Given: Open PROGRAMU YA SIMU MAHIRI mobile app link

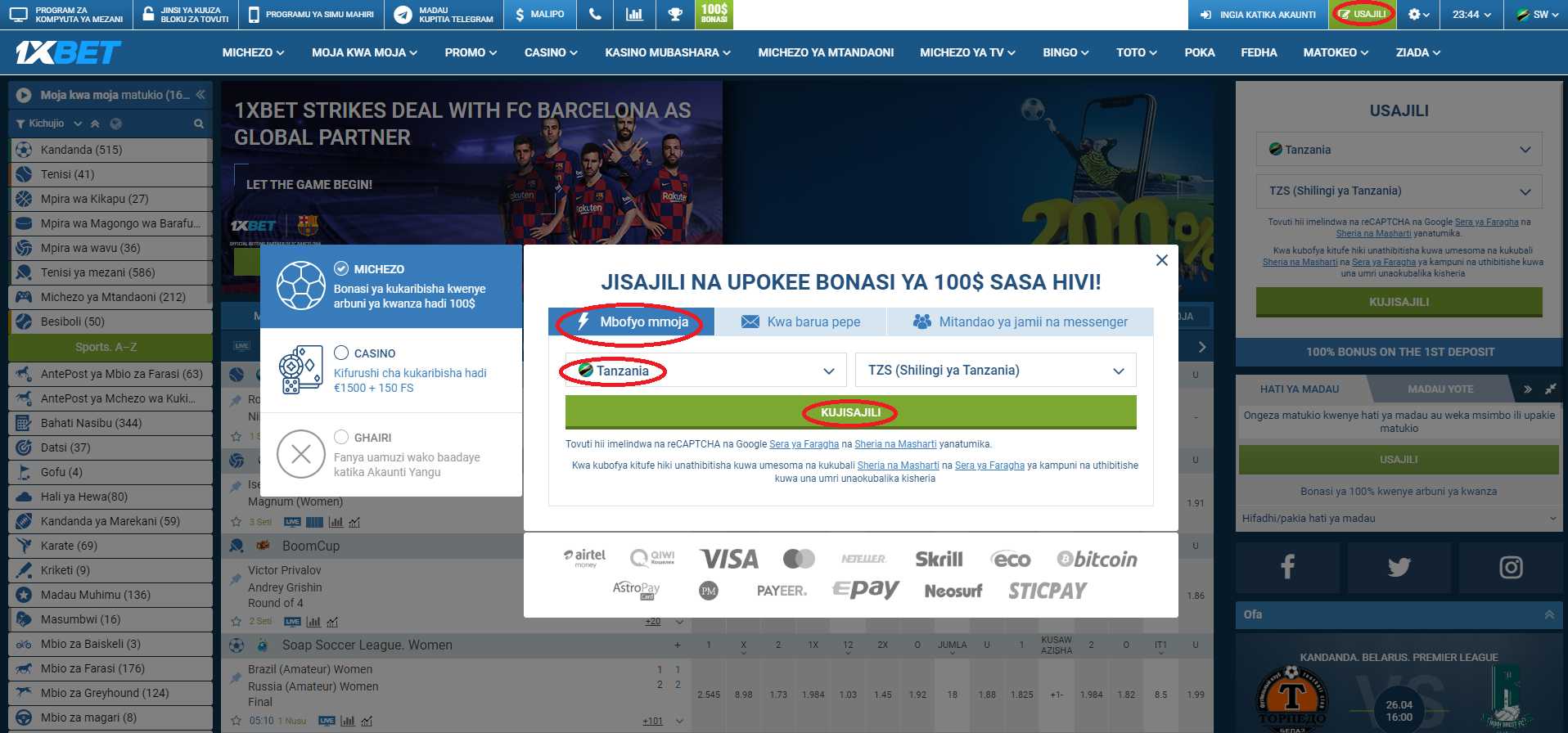Looking at the screenshot, I should click(x=311, y=15).
